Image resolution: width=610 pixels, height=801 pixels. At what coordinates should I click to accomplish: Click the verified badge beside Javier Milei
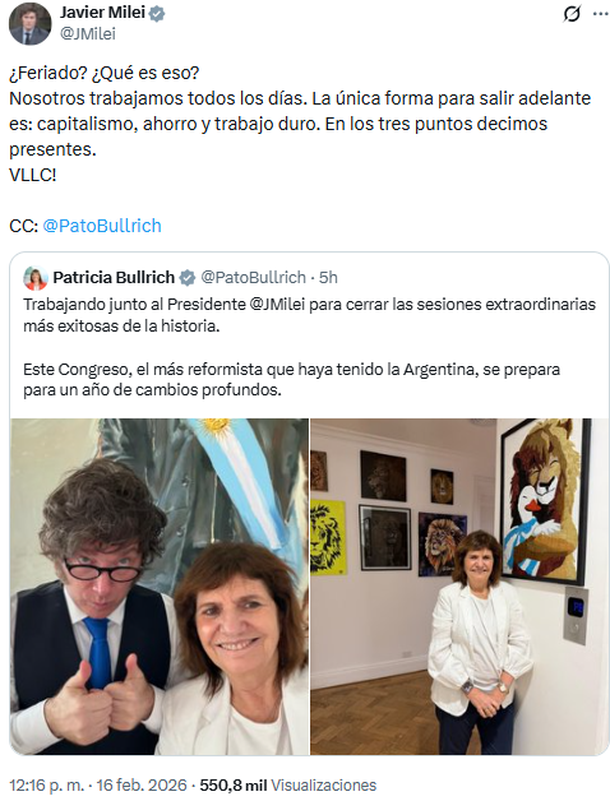click(157, 13)
